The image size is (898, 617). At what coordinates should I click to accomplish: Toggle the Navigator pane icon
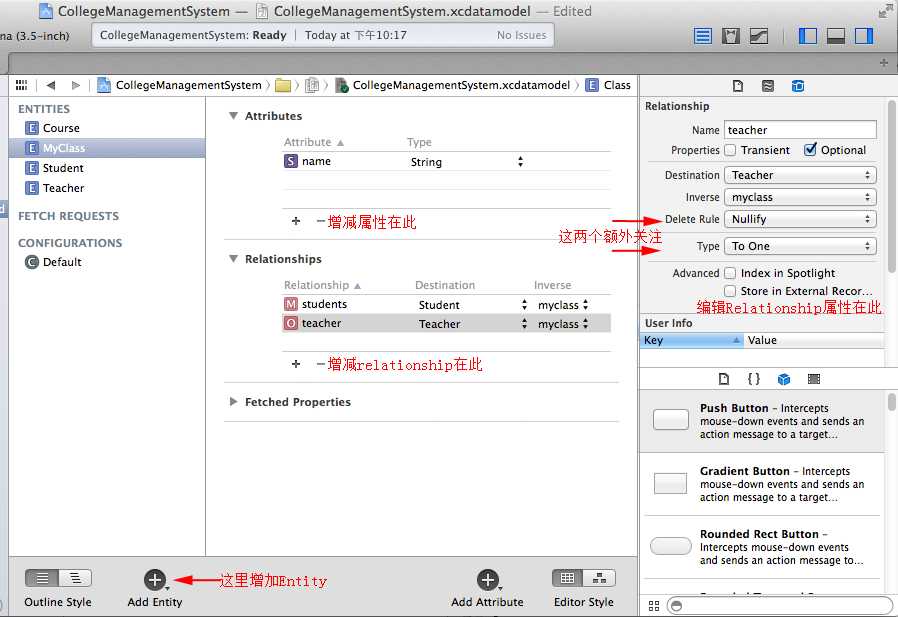(808, 36)
